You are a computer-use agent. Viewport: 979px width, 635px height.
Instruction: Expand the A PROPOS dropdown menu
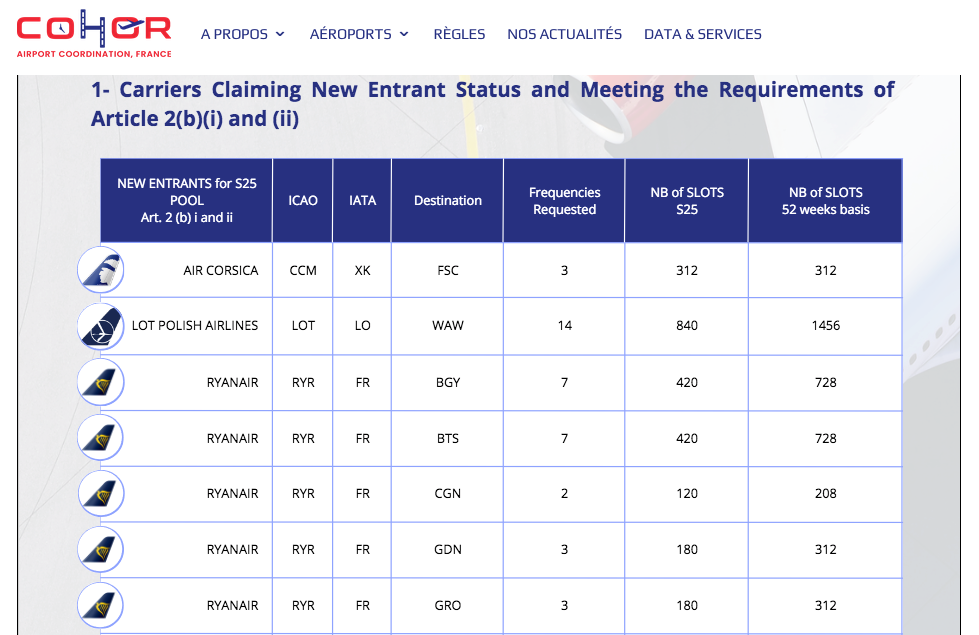(242, 34)
